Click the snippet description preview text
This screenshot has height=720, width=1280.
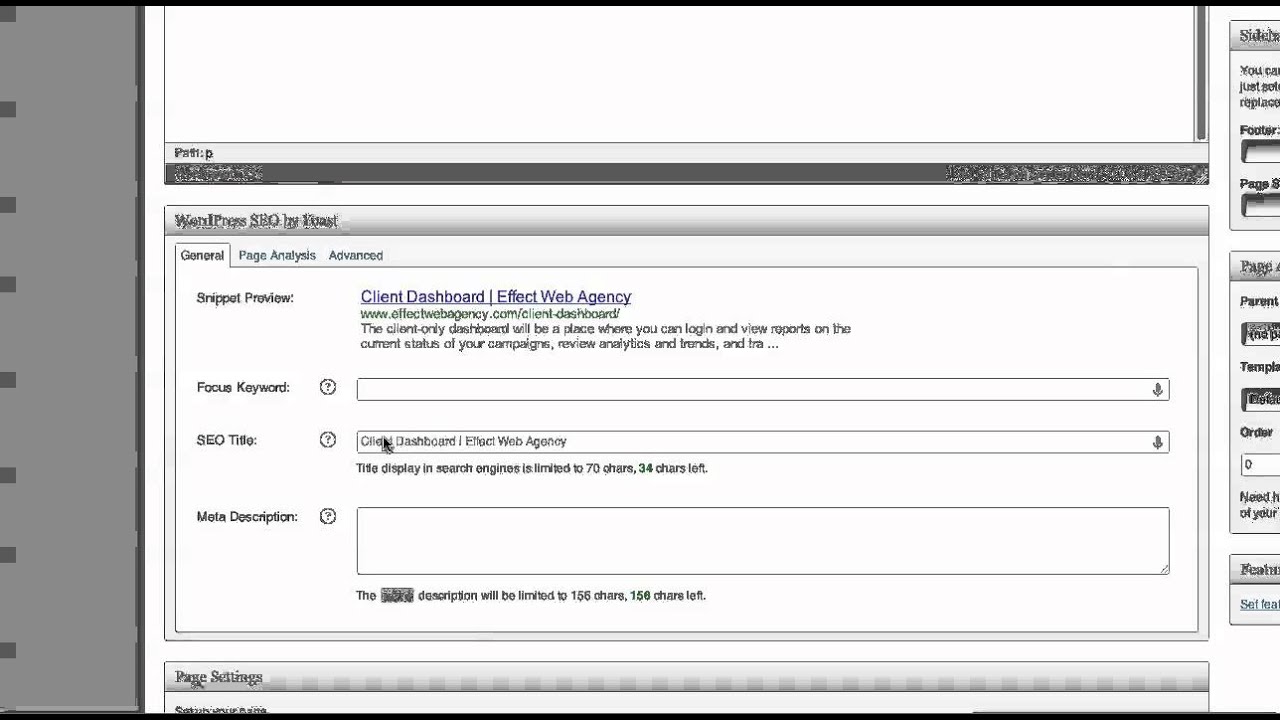[x=605, y=336]
